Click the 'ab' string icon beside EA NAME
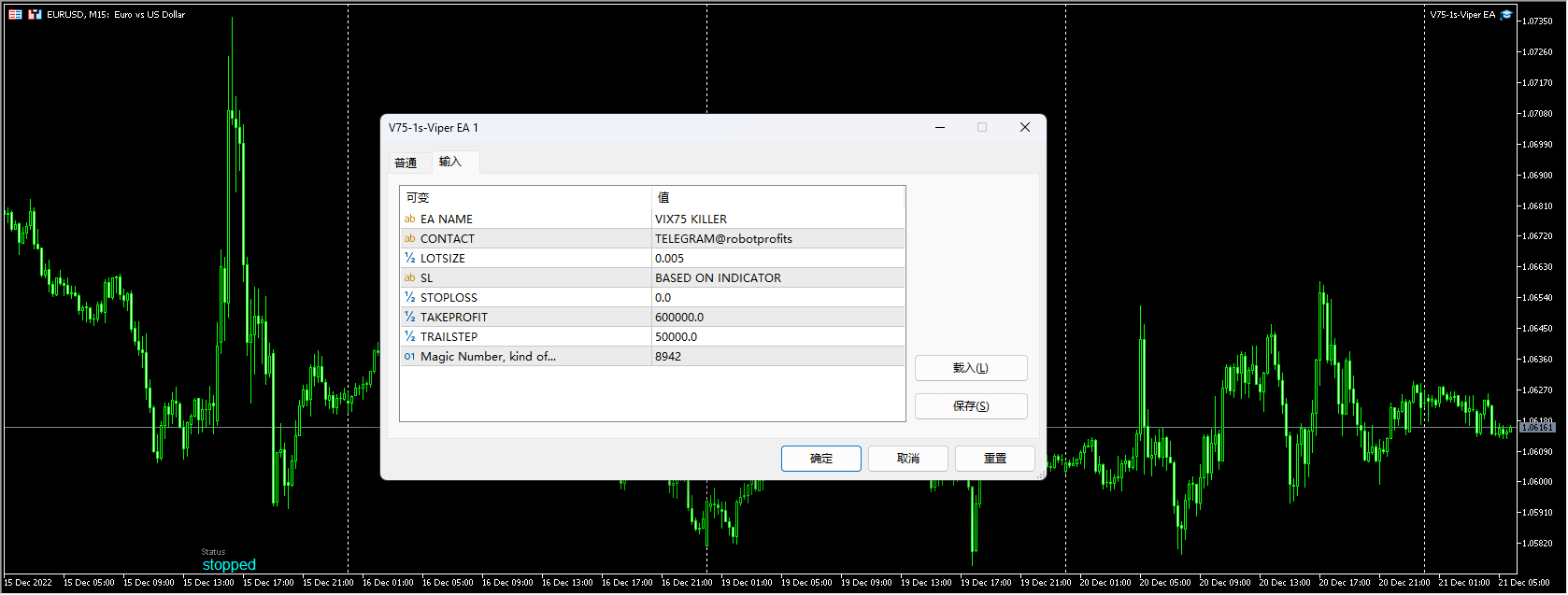1568x595 pixels. click(409, 220)
